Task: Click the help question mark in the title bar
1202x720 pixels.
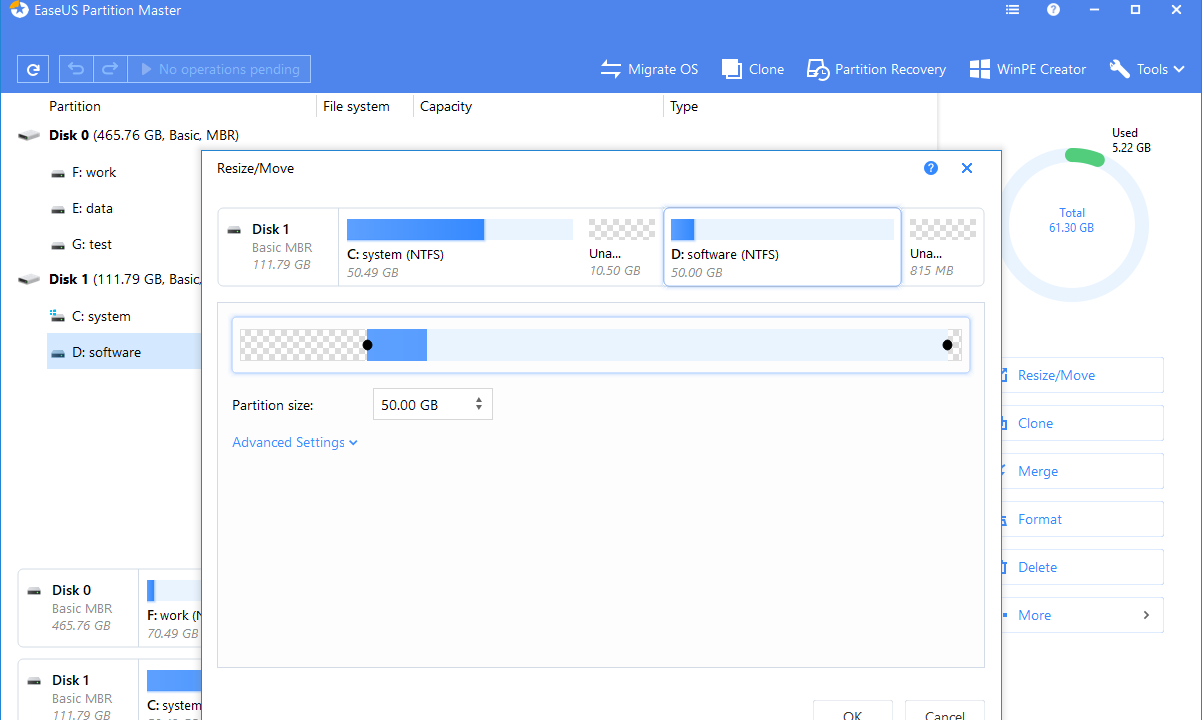Action: (x=1053, y=10)
